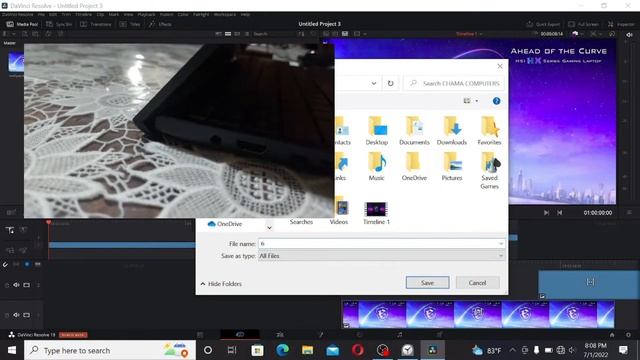Open the Inspector panel
Image resolution: width=640 pixels, height=360 pixels.
coord(621,24)
